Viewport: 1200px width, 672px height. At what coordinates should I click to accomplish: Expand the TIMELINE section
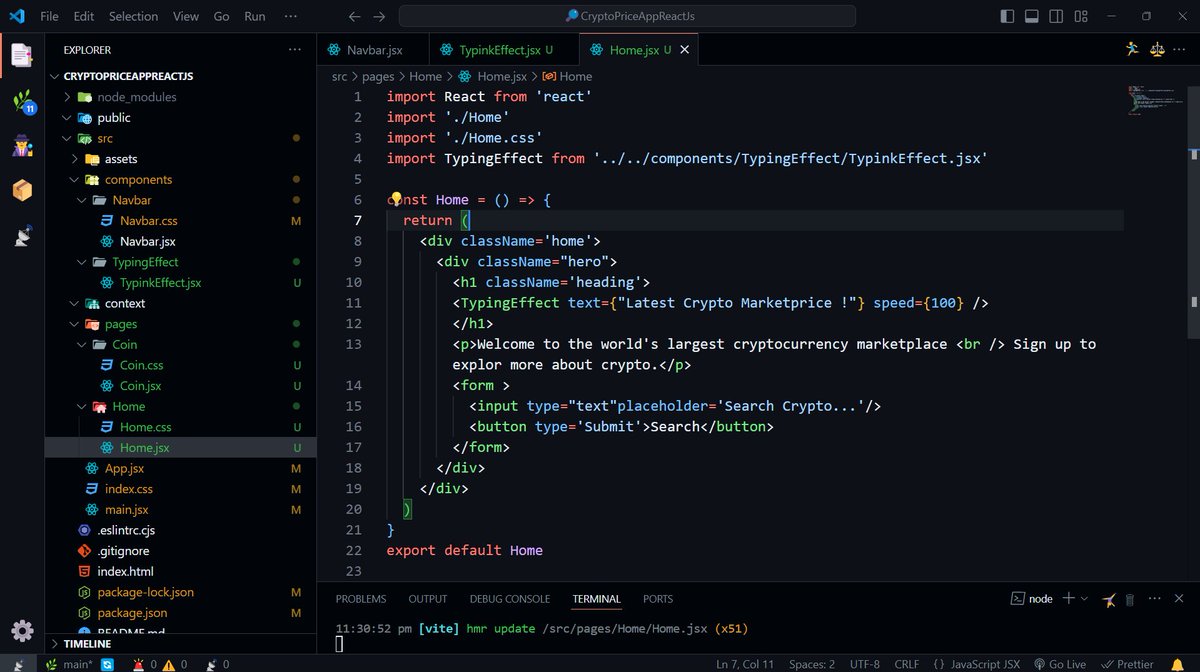point(87,644)
